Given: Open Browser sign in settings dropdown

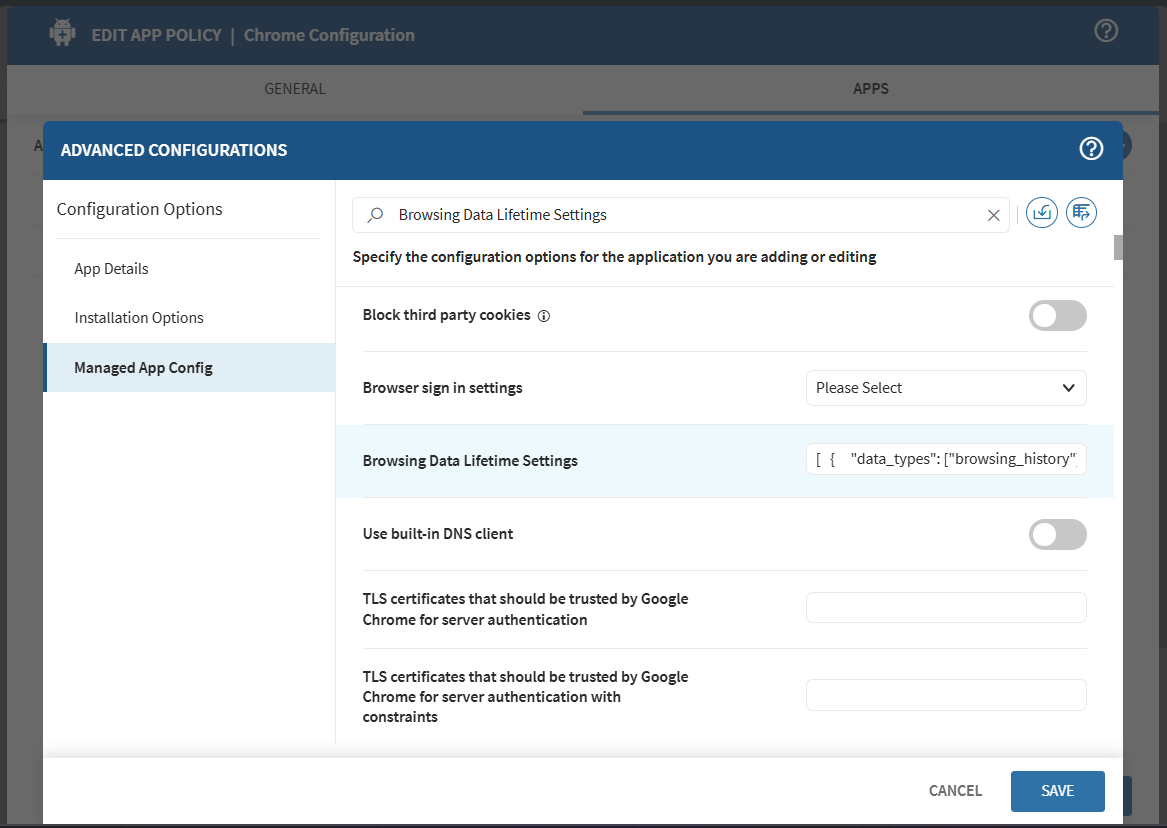Looking at the screenshot, I should (945, 388).
